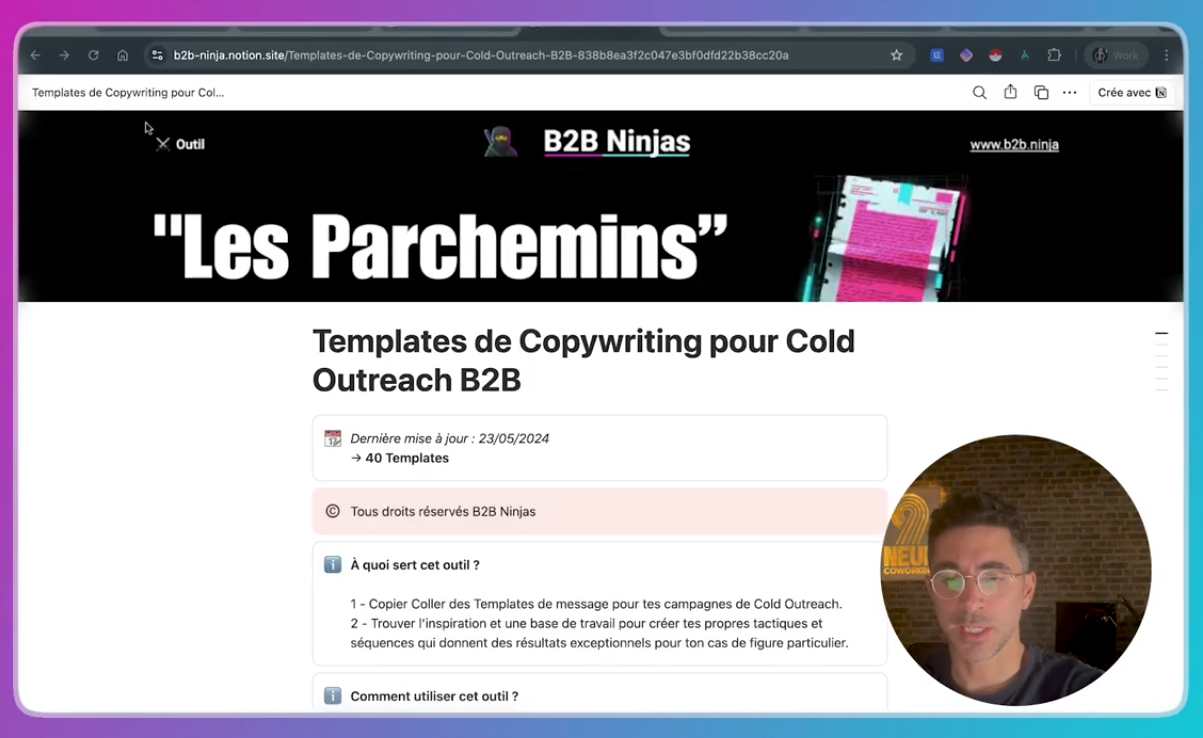Viewport: 1203px width, 738px height.
Task: Open the green letter A extension
Action: pyautogui.click(x=1025, y=56)
